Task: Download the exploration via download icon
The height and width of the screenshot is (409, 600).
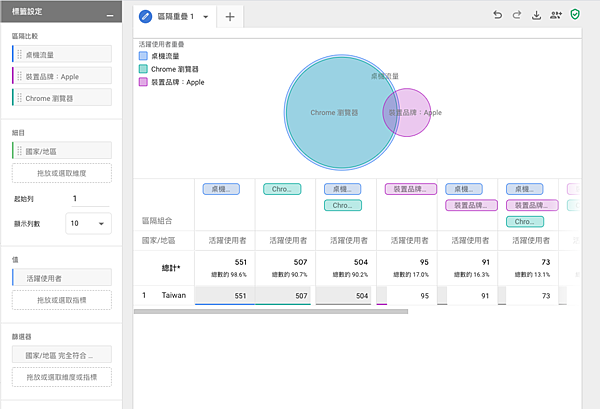Action: 536,15
